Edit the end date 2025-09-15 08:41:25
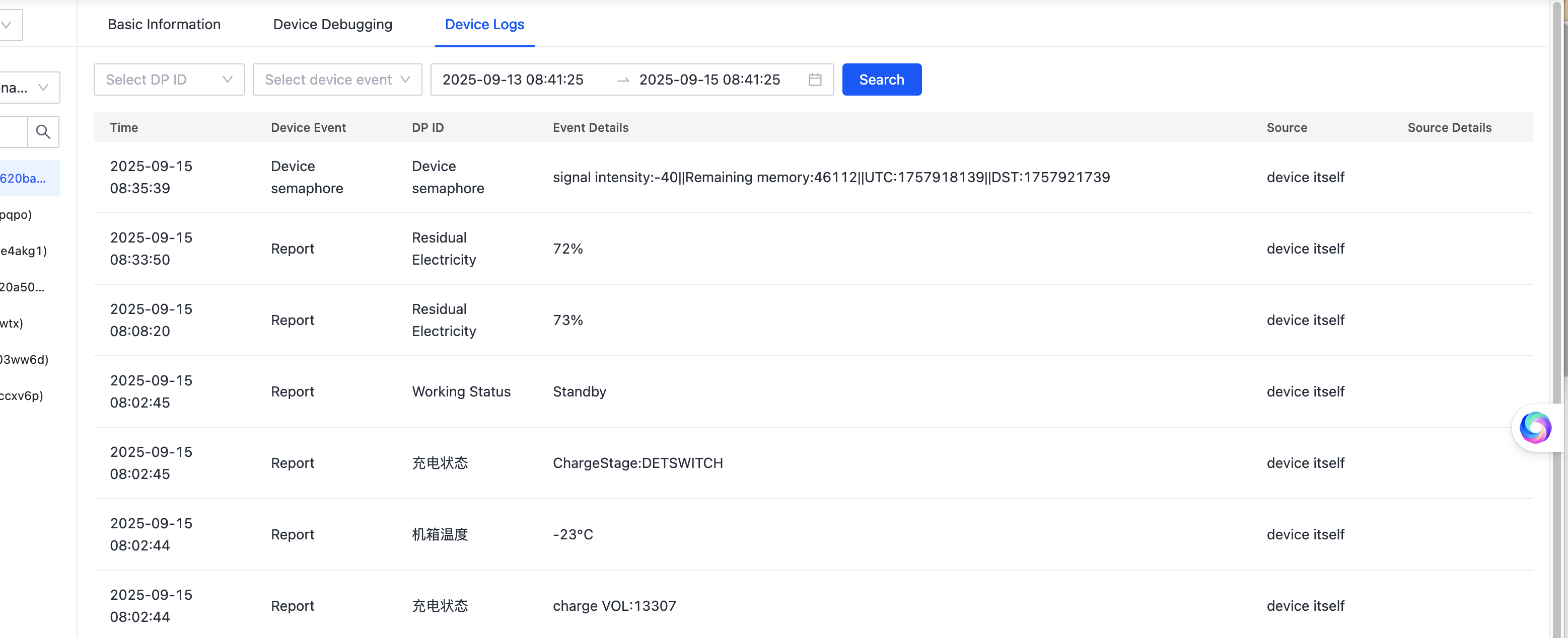Image resolution: width=1568 pixels, height=638 pixels. pos(709,79)
